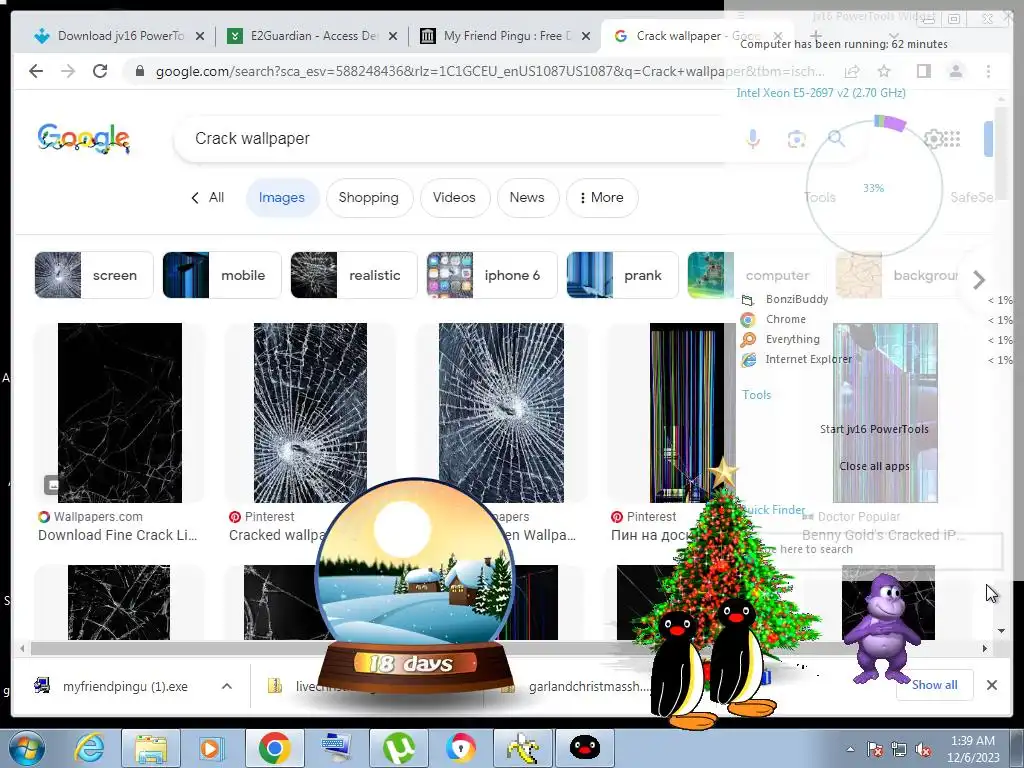Click the Google holiday logo
The height and width of the screenshot is (768, 1024).
(x=84, y=138)
